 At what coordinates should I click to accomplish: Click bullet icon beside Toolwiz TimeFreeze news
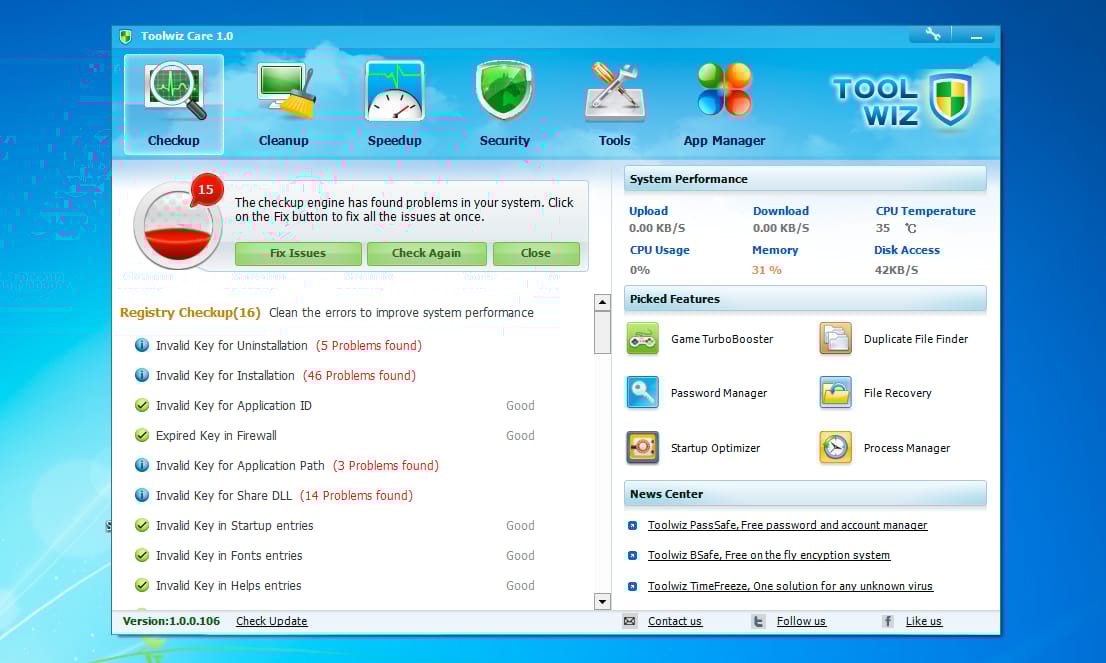633,586
